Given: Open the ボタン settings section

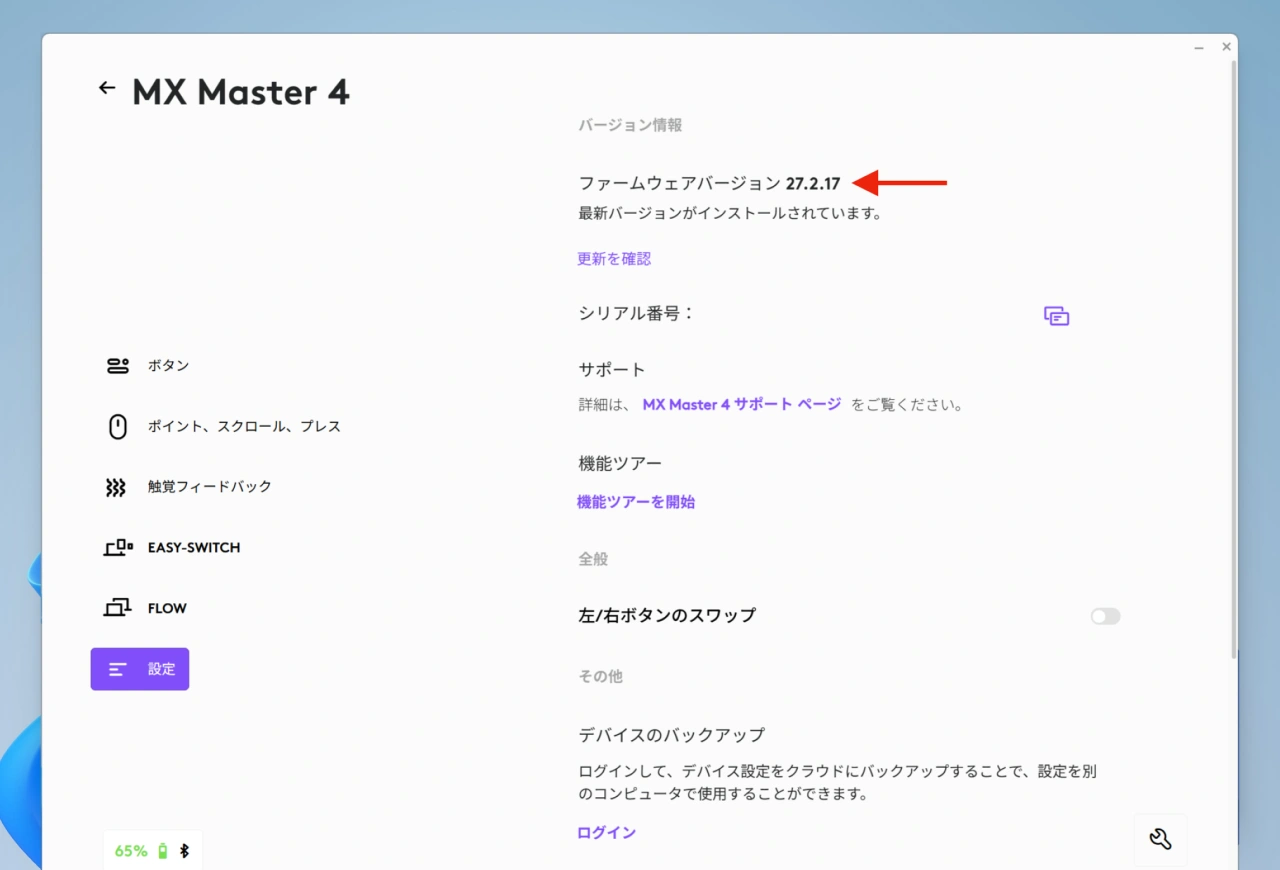Looking at the screenshot, I should (148, 366).
